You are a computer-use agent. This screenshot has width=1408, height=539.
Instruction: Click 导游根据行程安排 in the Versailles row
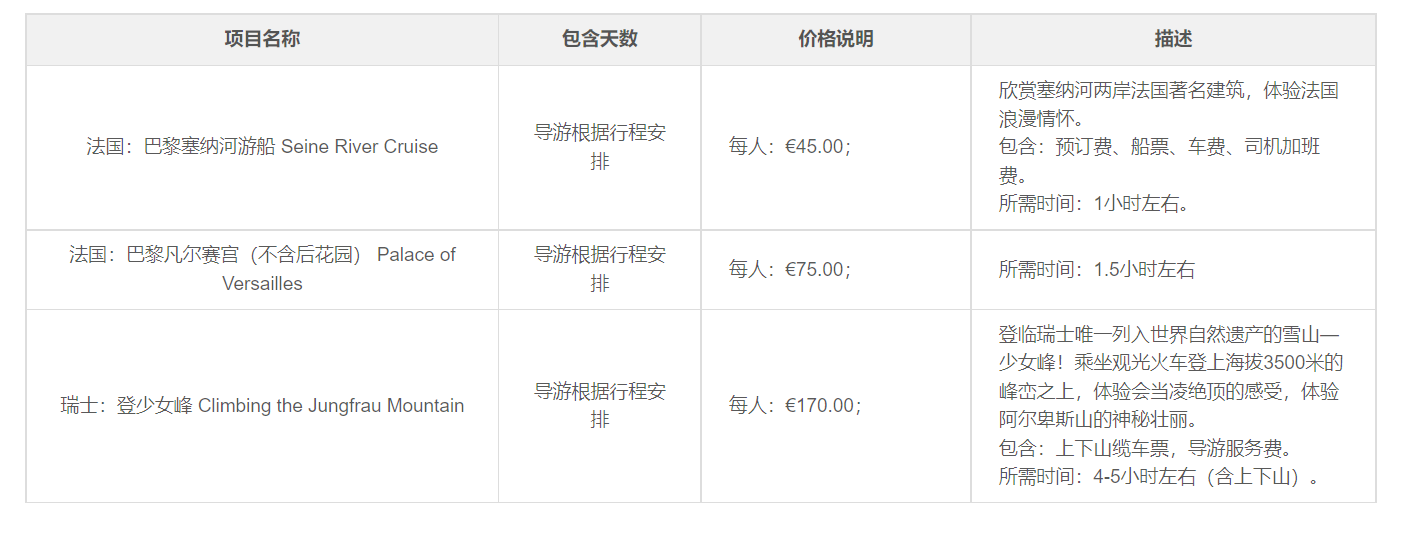(600, 269)
